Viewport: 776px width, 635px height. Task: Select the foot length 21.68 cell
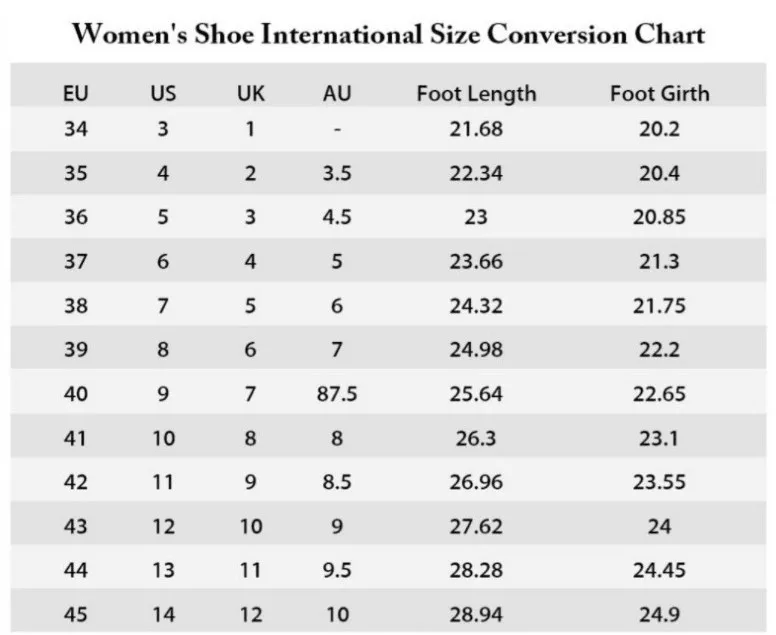476,129
